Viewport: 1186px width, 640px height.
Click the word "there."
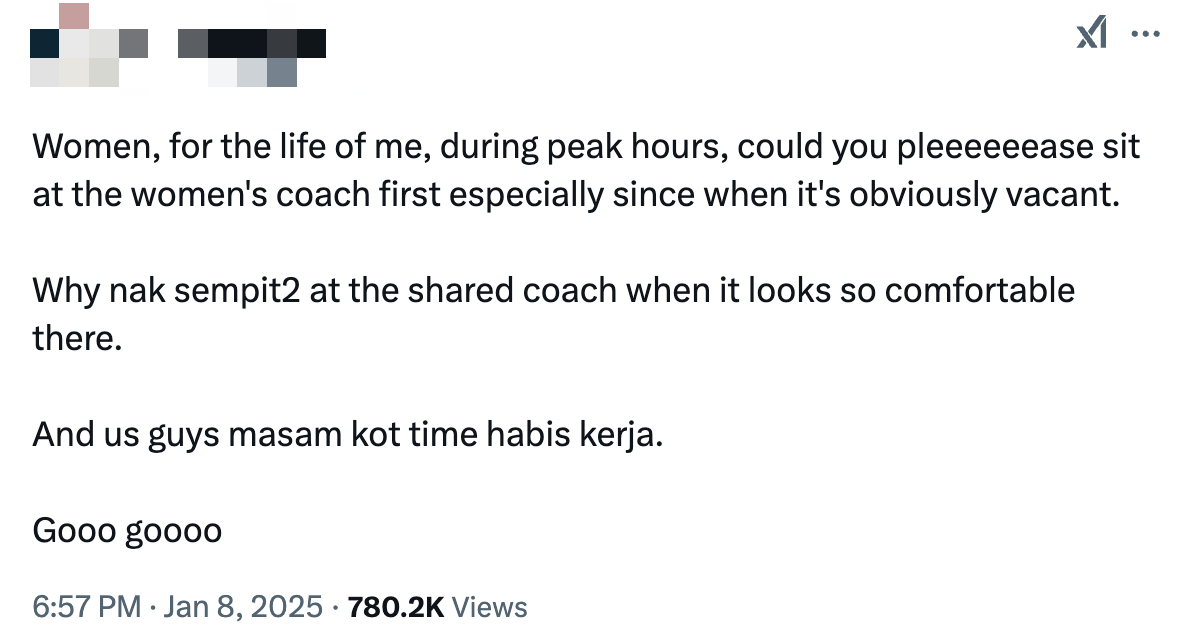point(77,337)
